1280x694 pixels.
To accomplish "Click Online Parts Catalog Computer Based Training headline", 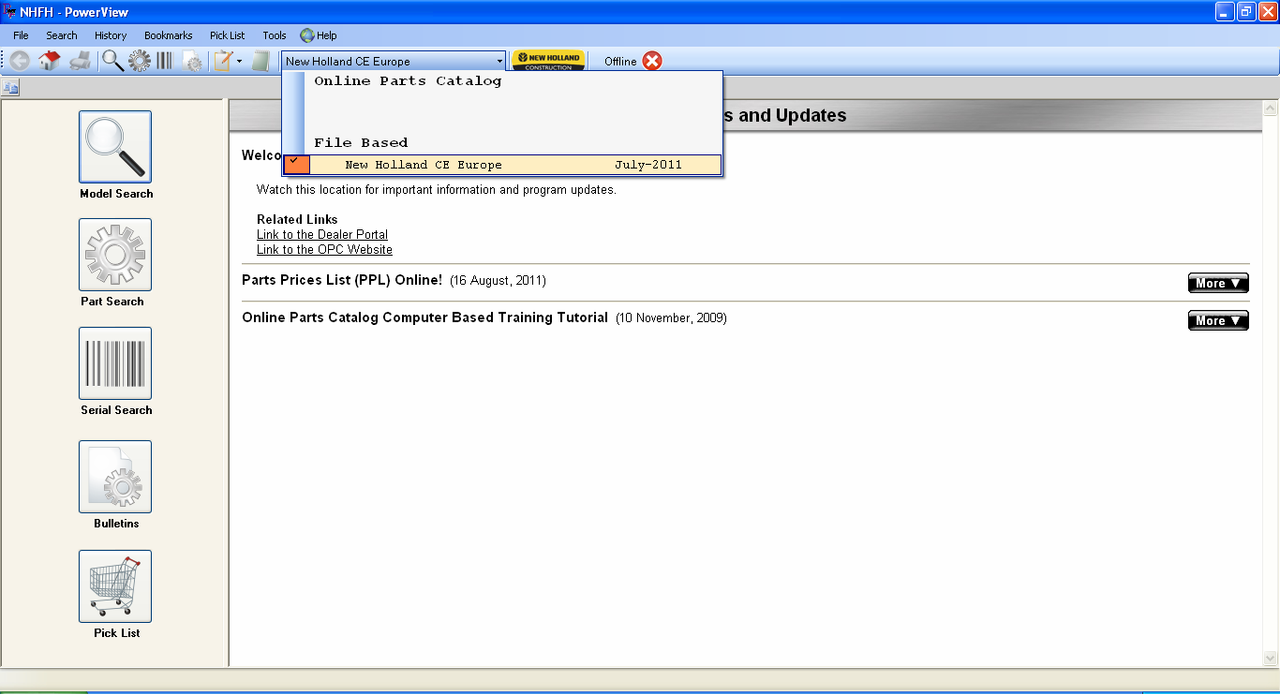I will tap(425, 317).
